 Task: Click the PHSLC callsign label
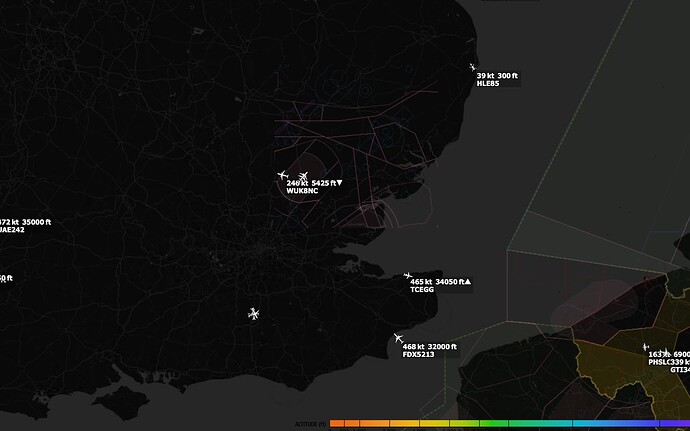pos(658,362)
